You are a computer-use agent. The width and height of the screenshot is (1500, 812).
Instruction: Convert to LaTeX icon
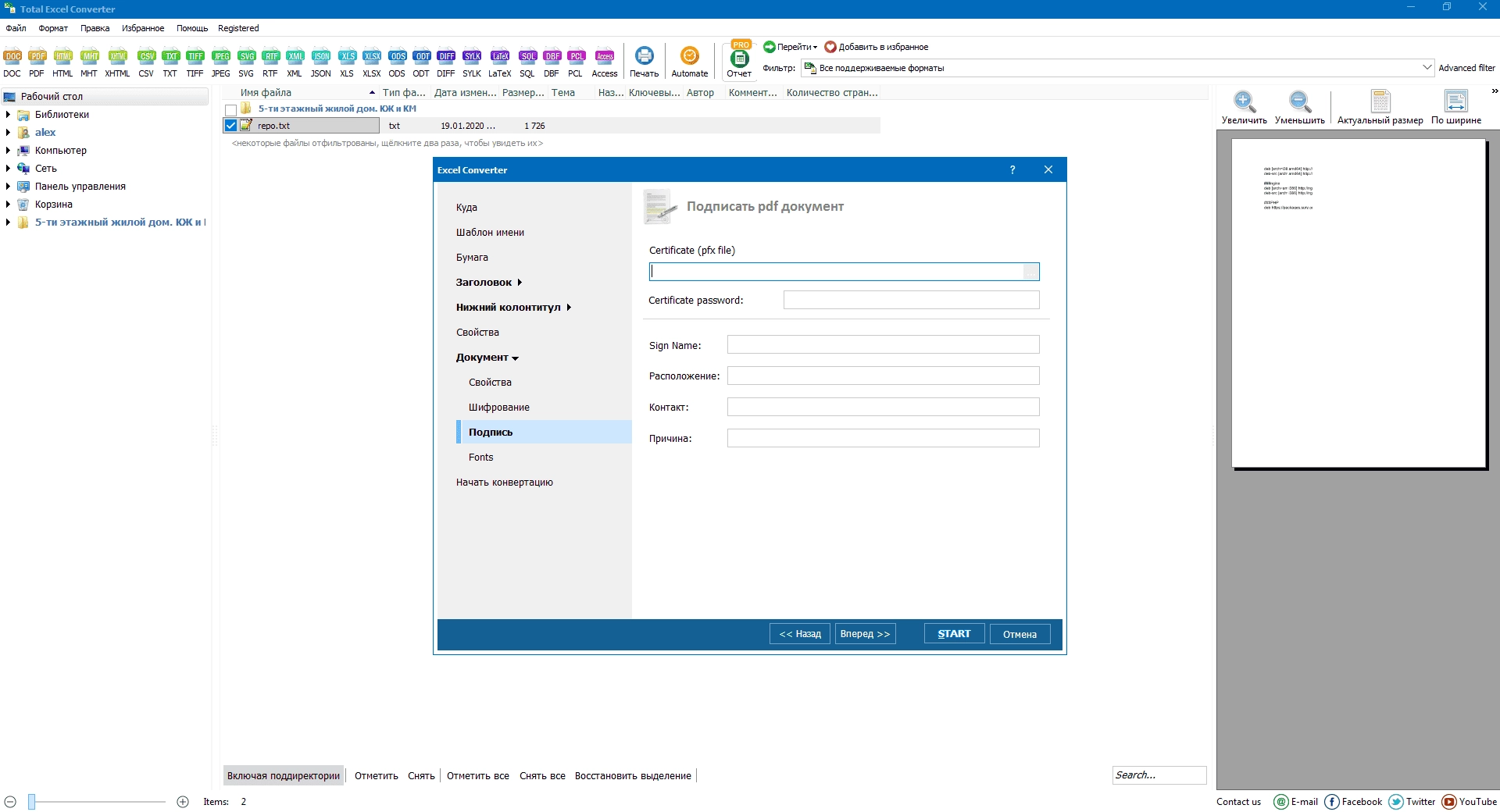tap(500, 62)
